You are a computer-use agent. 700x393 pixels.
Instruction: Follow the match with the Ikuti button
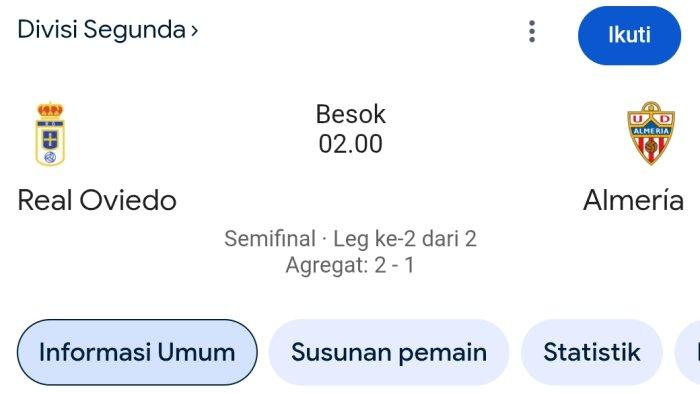coord(629,35)
